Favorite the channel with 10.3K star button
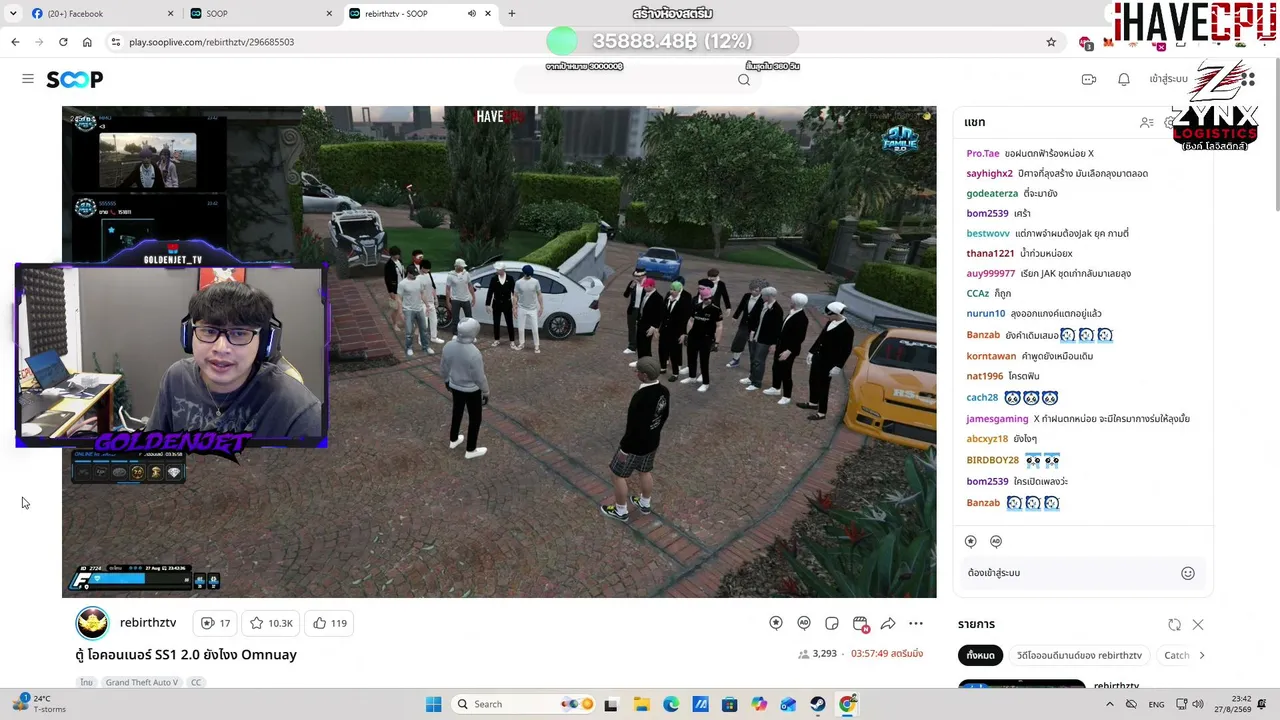Viewport: 1280px width, 720px height. [271, 623]
